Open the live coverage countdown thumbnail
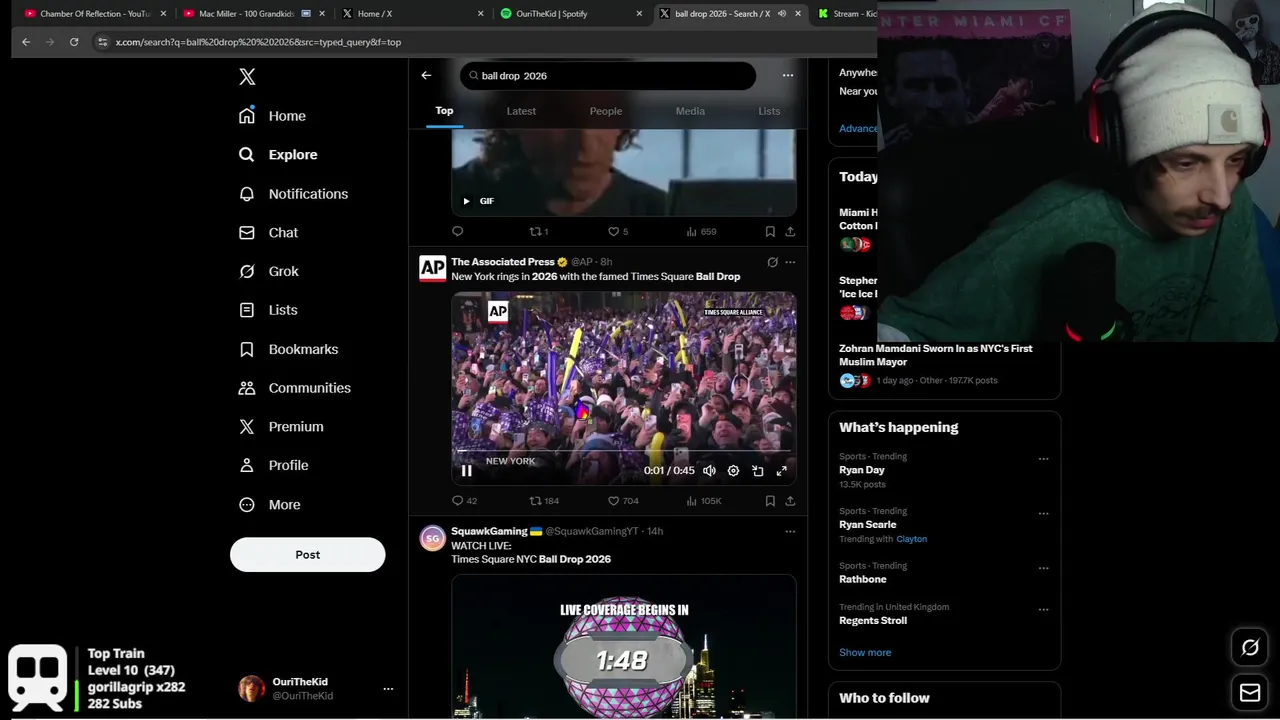 pyautogui.click(x=624, y=647)
